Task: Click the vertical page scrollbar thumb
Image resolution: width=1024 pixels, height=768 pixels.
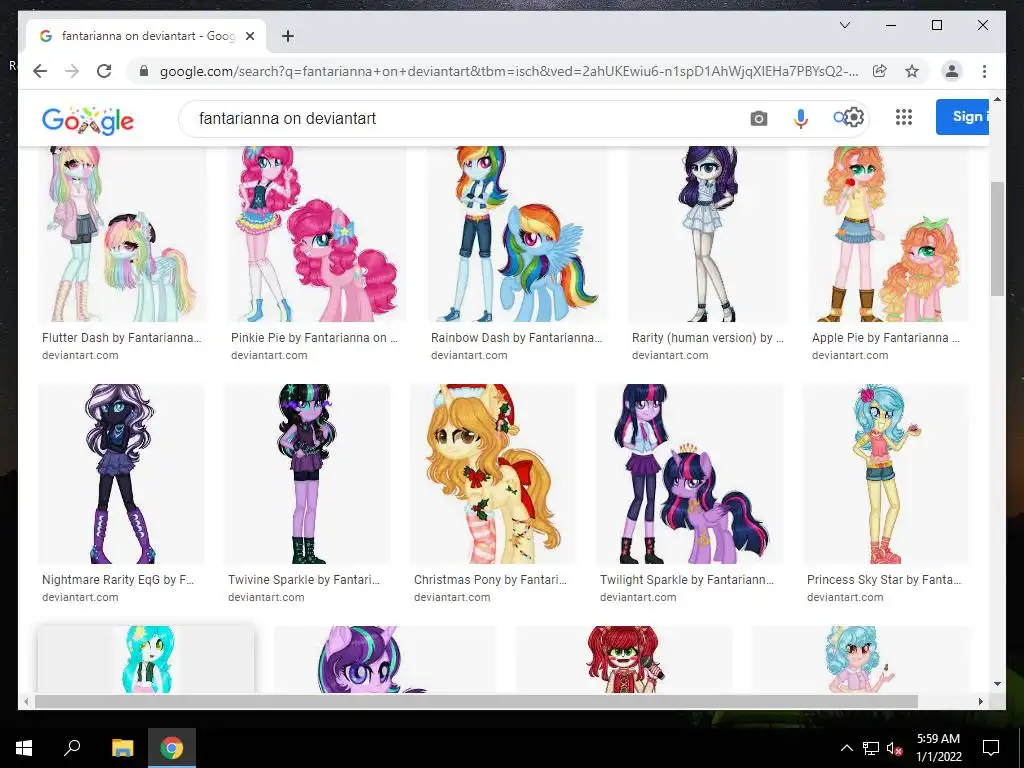Action: click(x=997, y=239)
